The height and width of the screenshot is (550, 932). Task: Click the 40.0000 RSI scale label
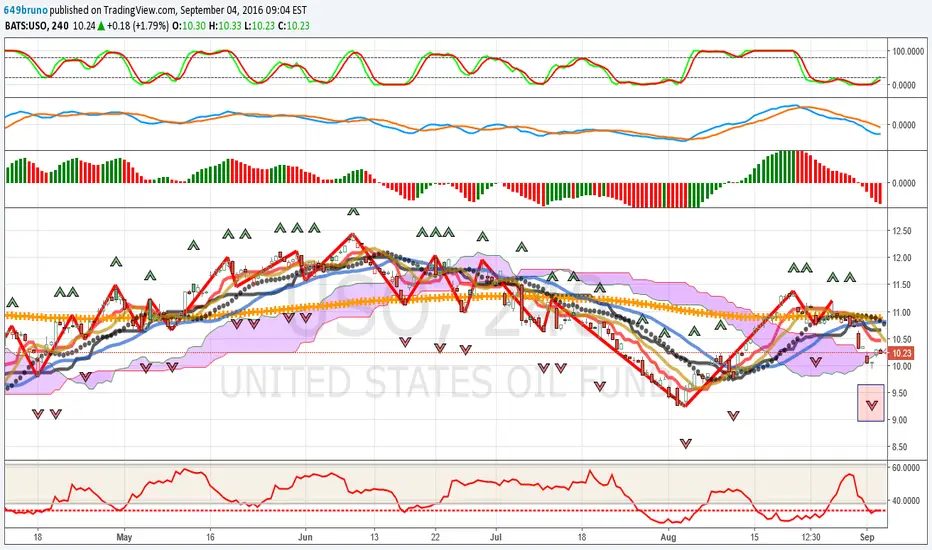click(906, 501)
